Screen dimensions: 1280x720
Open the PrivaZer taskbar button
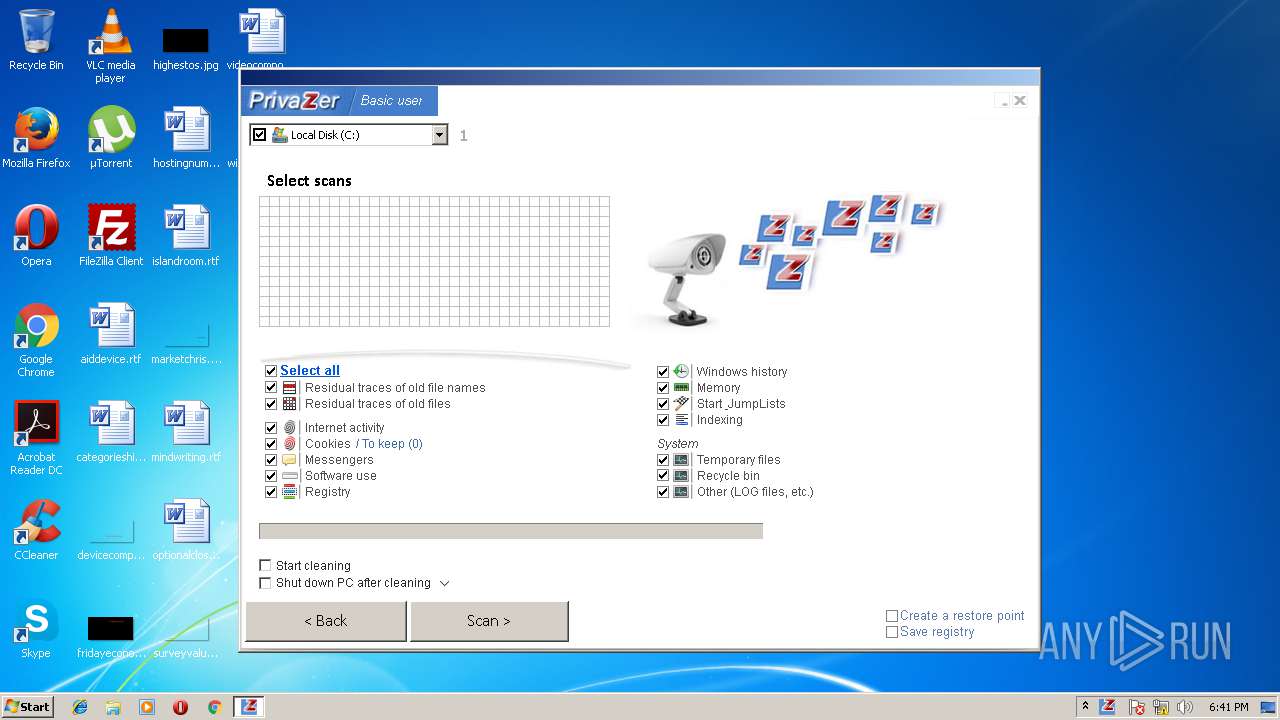[x=249, y=706]
